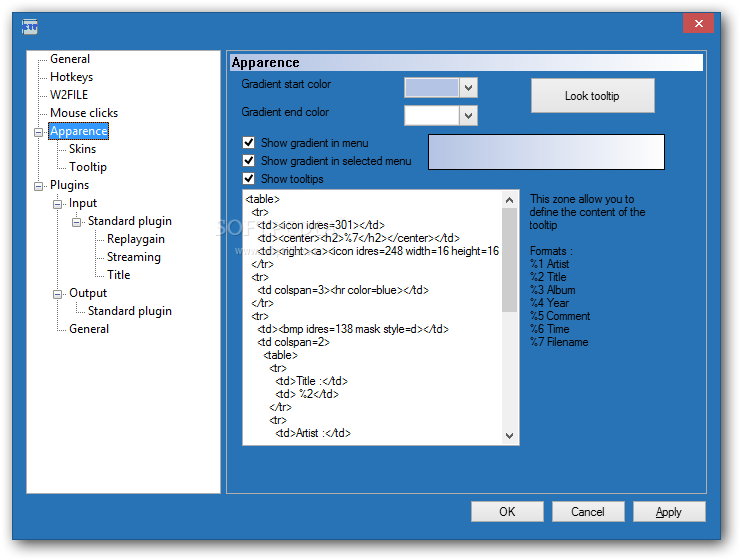This screenshot has height=560, width=741.
Task: Collapse the Input tree node
Action: (58, 204)
